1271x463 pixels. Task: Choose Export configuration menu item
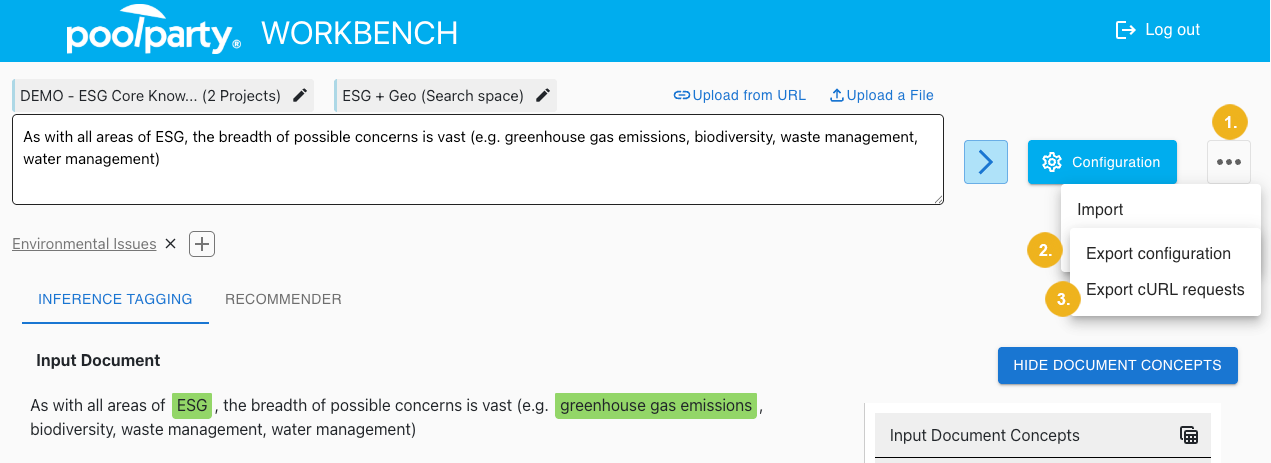point(1158,254)
